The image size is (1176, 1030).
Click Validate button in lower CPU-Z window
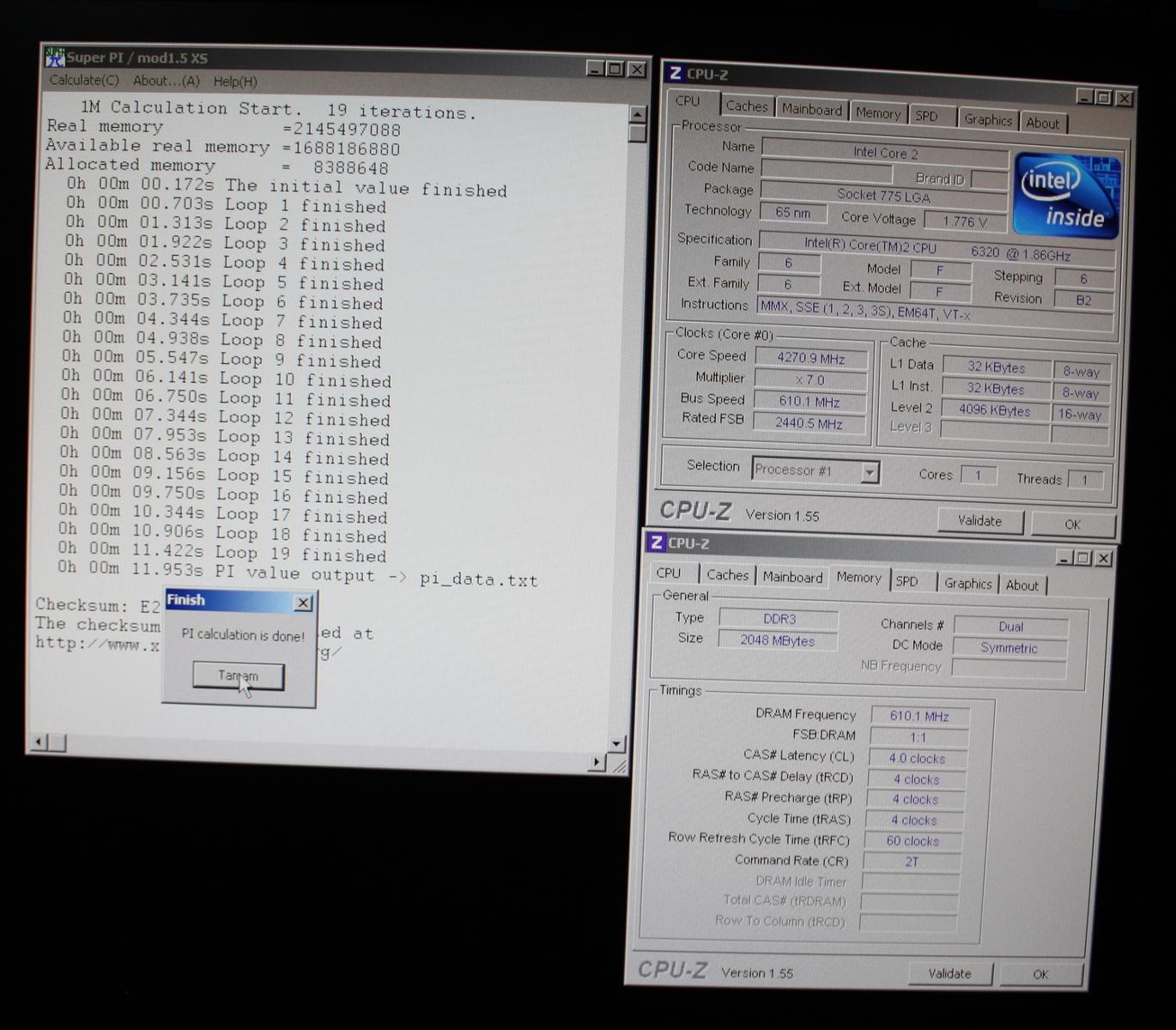949,973
